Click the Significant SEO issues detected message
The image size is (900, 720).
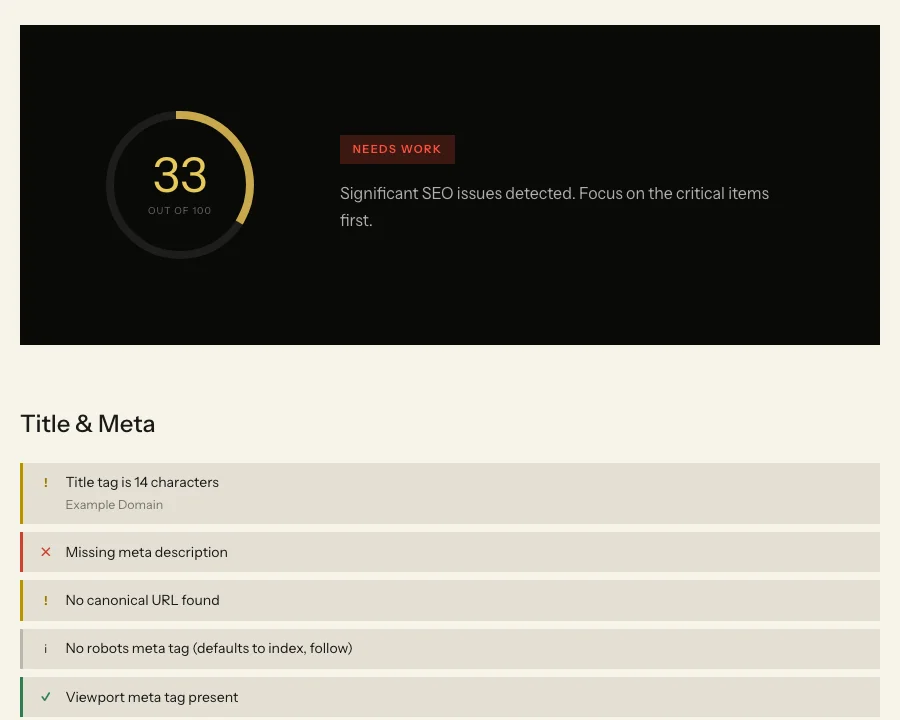click(x=554, y=207)
